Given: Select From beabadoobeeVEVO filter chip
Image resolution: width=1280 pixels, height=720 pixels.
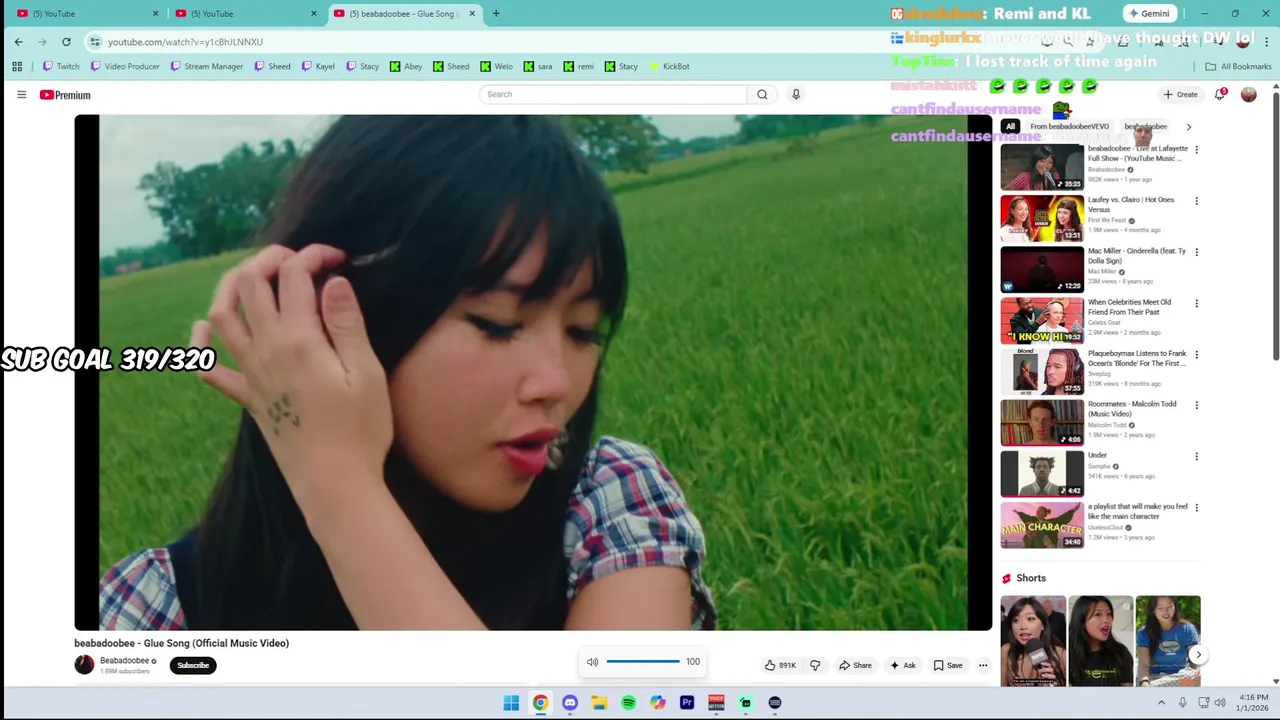Looking at the screenshot, I should click(x=1069, y=127).
